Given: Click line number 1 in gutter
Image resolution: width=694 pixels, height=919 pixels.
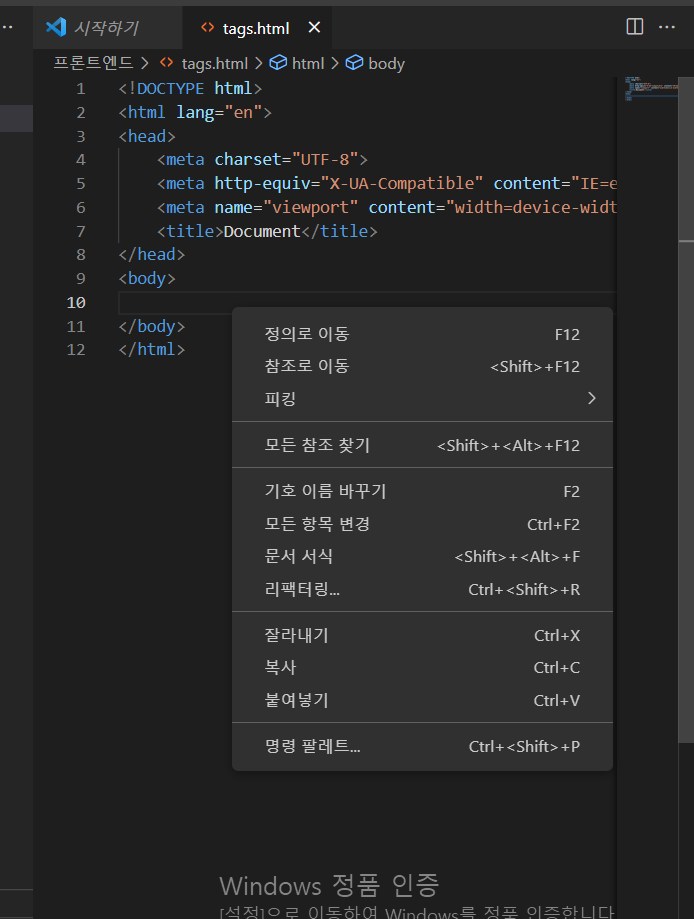Looking at the screenshot, I should coord(80,89).
